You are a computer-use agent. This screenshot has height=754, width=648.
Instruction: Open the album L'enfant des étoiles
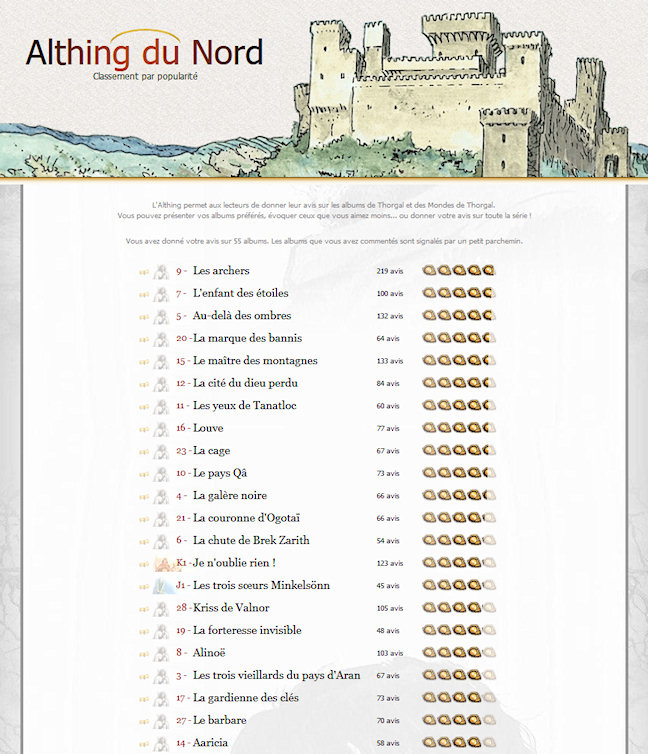[240, 293]
